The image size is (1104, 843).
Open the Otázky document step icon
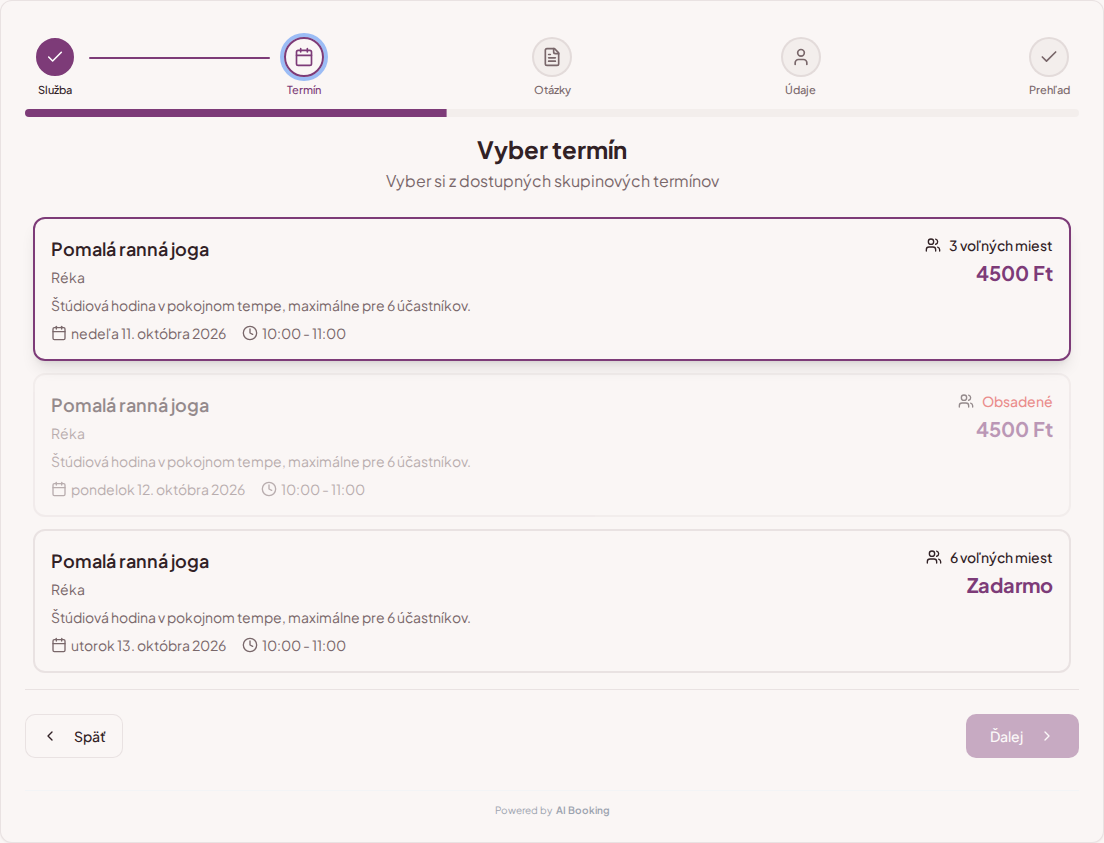[552, 57]
